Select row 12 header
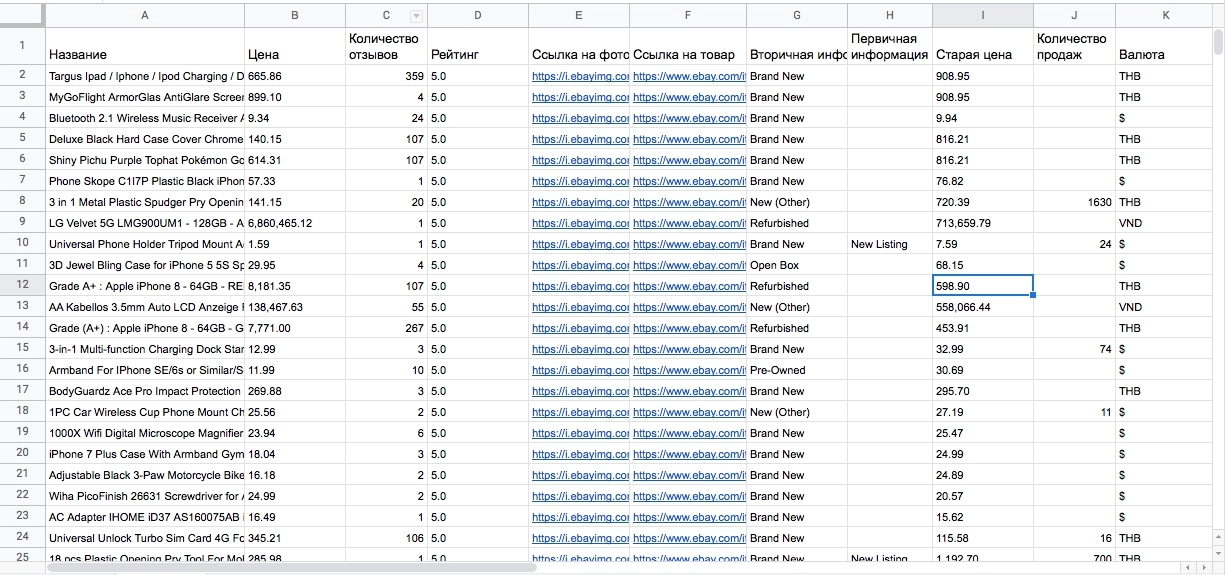The width and height of the screenshot is (1226, 575). pyautogui.click(x=22, y=286)
